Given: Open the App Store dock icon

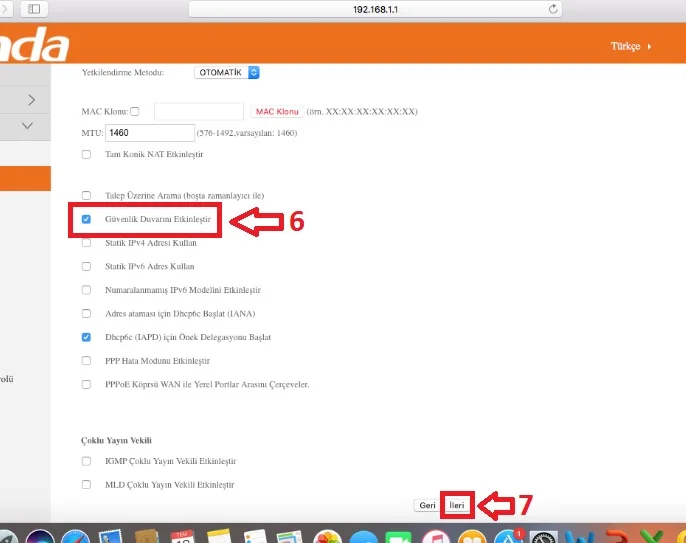Looking at the screenshot, I should 508,536.
